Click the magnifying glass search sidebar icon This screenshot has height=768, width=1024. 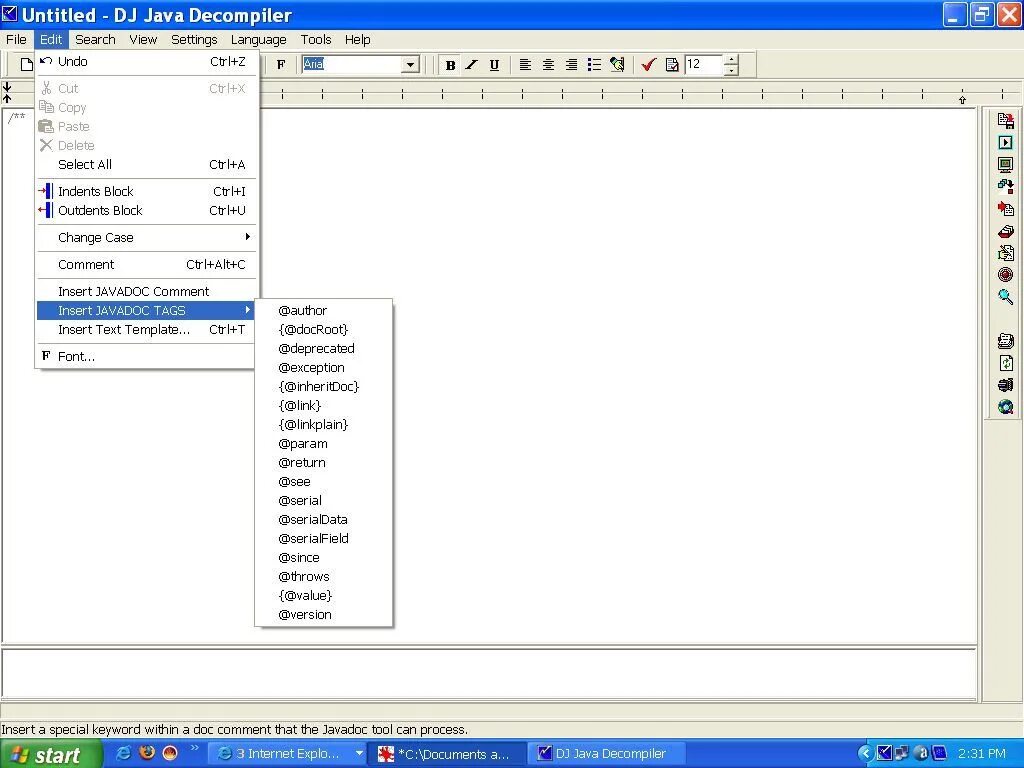point(1006,296)
